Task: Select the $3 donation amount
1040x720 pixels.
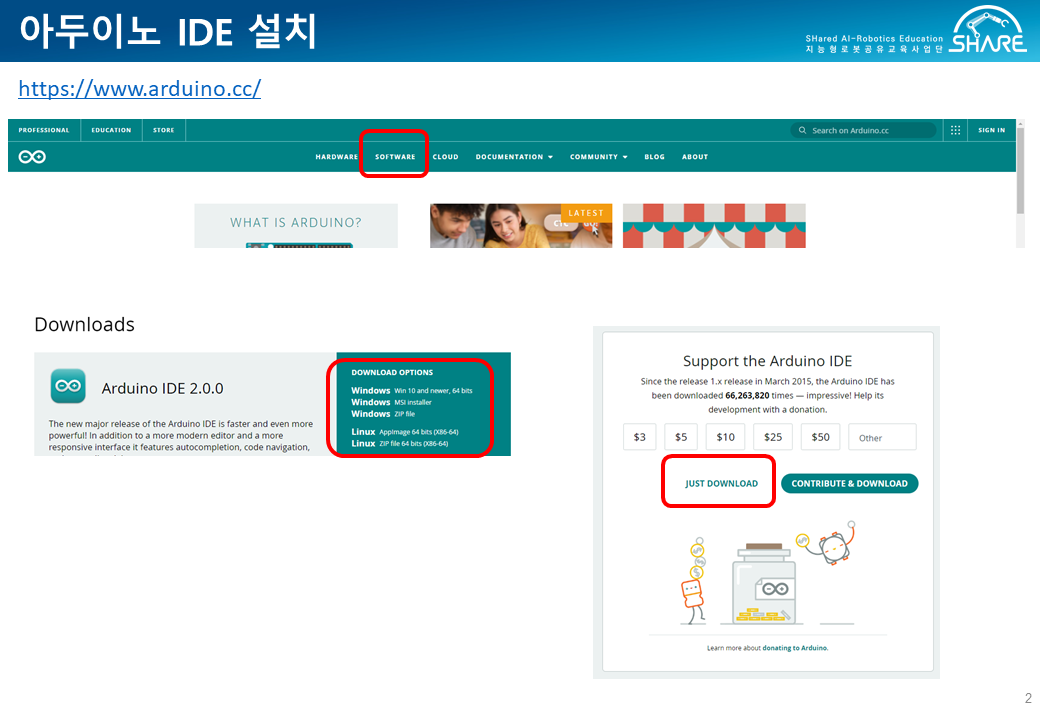Action: (x=639, y=437)
